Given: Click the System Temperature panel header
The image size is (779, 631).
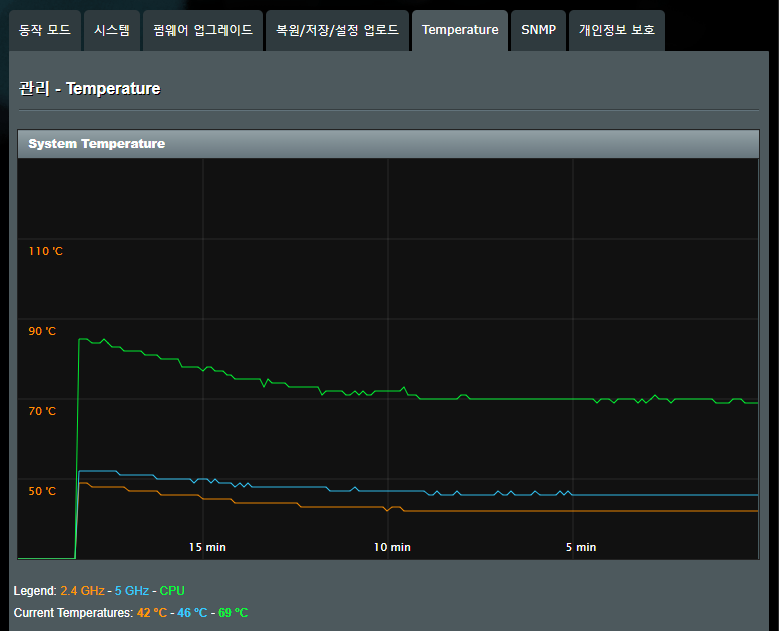Looking at the screenshot, I should click(388, 144).
